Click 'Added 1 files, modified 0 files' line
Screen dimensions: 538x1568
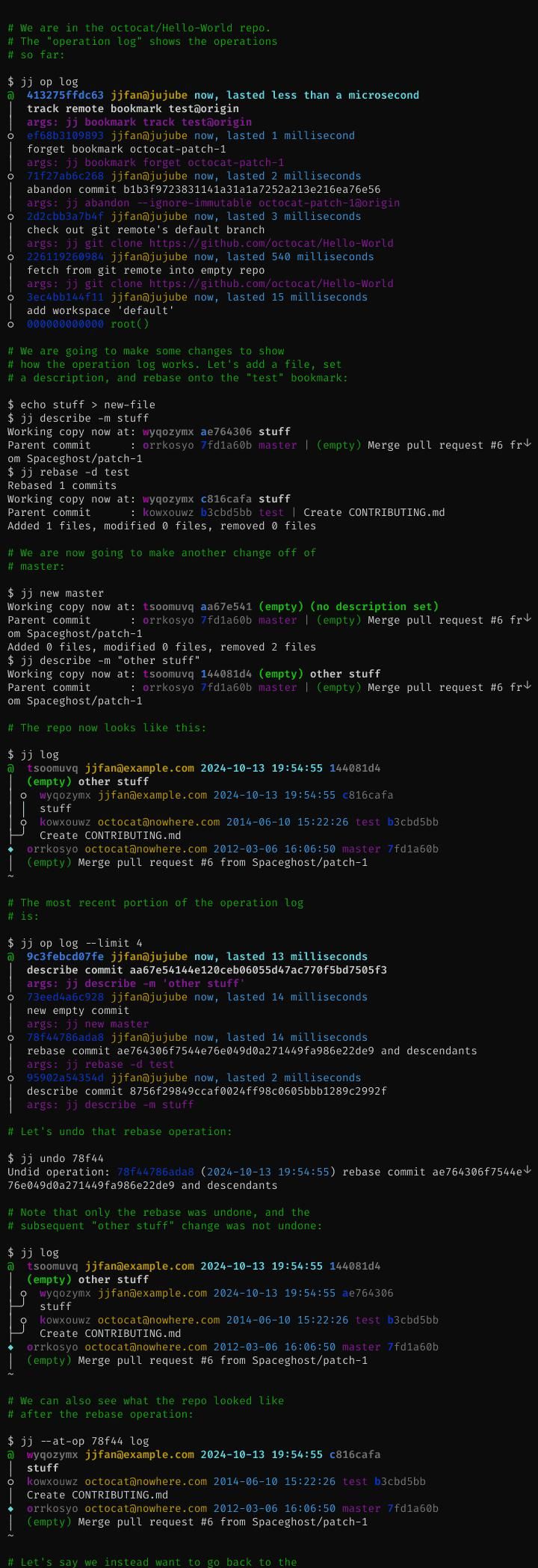point(161,526)
